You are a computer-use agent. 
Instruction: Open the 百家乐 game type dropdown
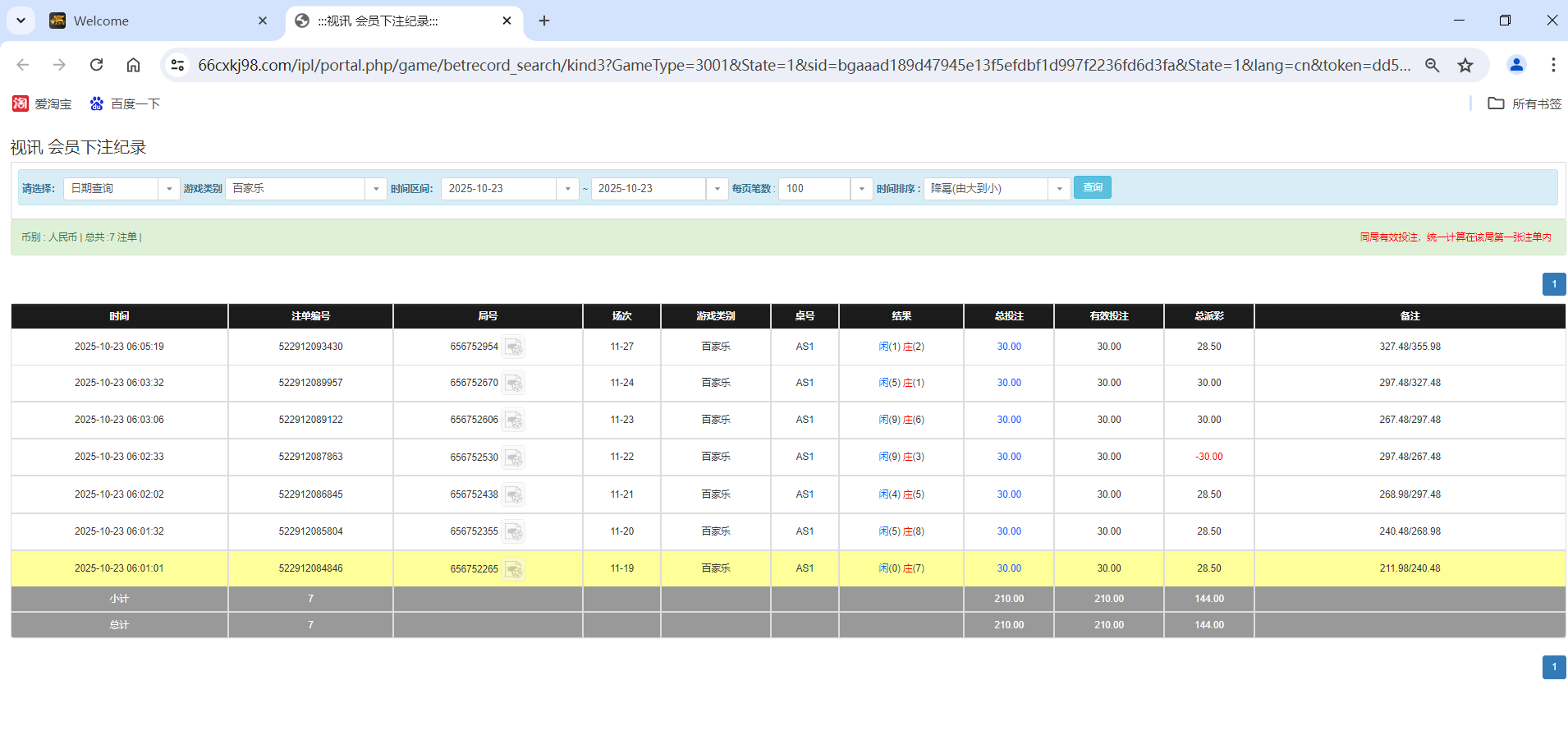305,189
